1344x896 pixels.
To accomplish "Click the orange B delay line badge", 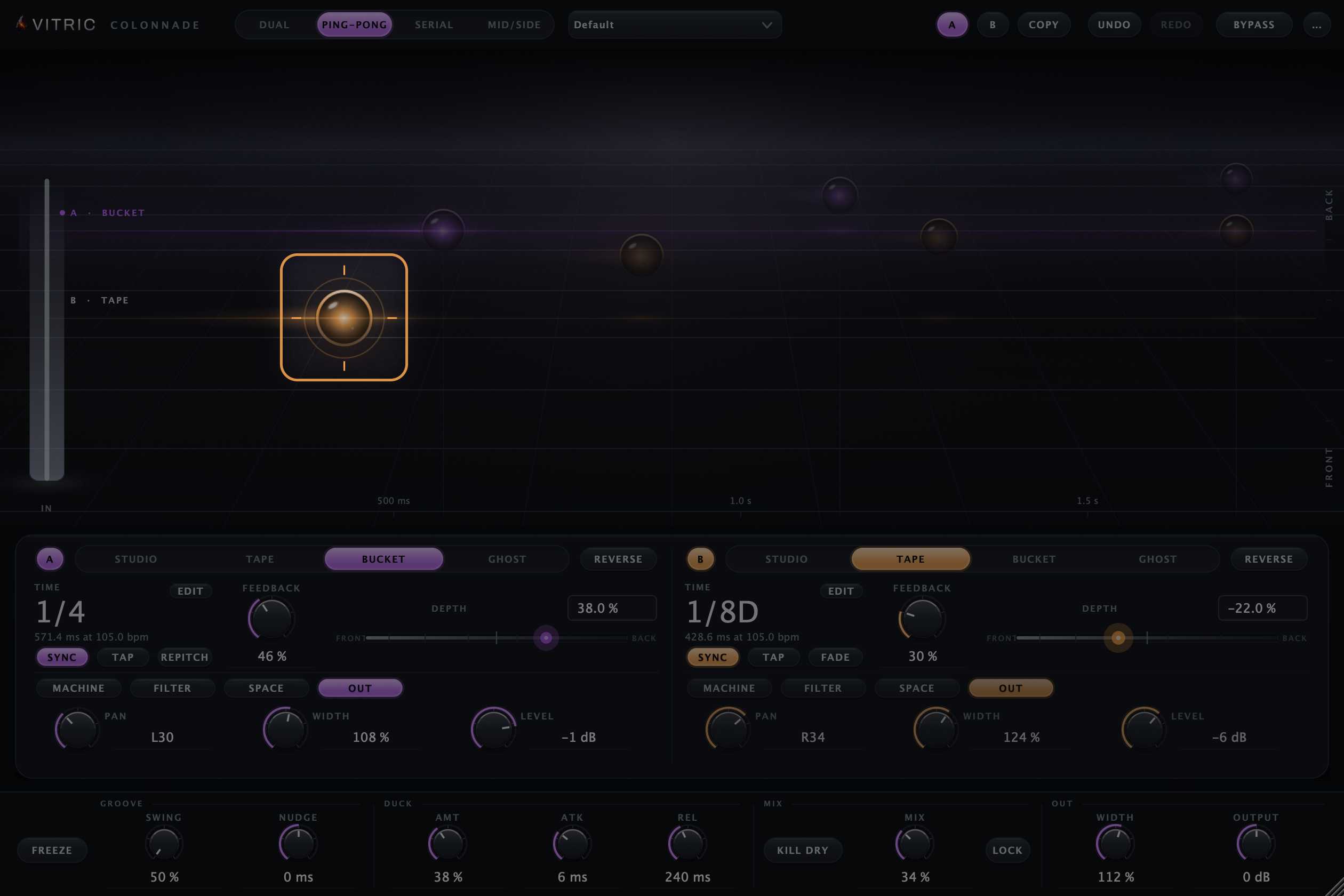I will [700, 559].
